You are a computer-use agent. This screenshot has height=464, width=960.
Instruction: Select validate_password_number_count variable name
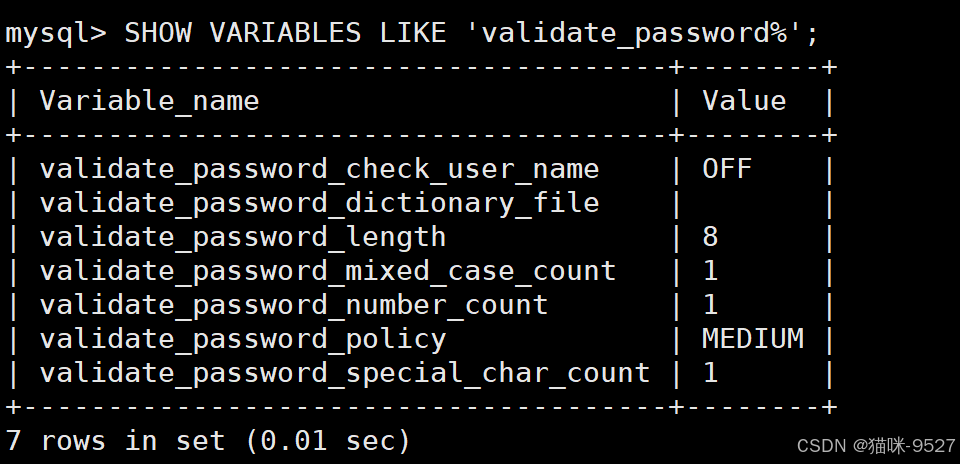coord(294,305)
